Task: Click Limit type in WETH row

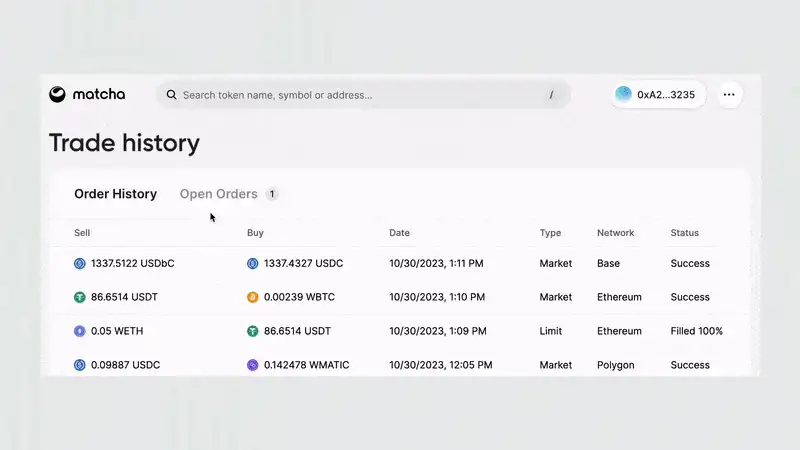Action: point(551,331)
